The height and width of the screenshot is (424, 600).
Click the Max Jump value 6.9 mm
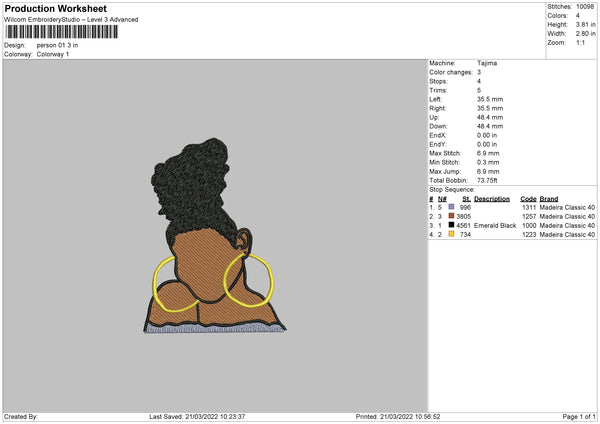tap(488, 171)
